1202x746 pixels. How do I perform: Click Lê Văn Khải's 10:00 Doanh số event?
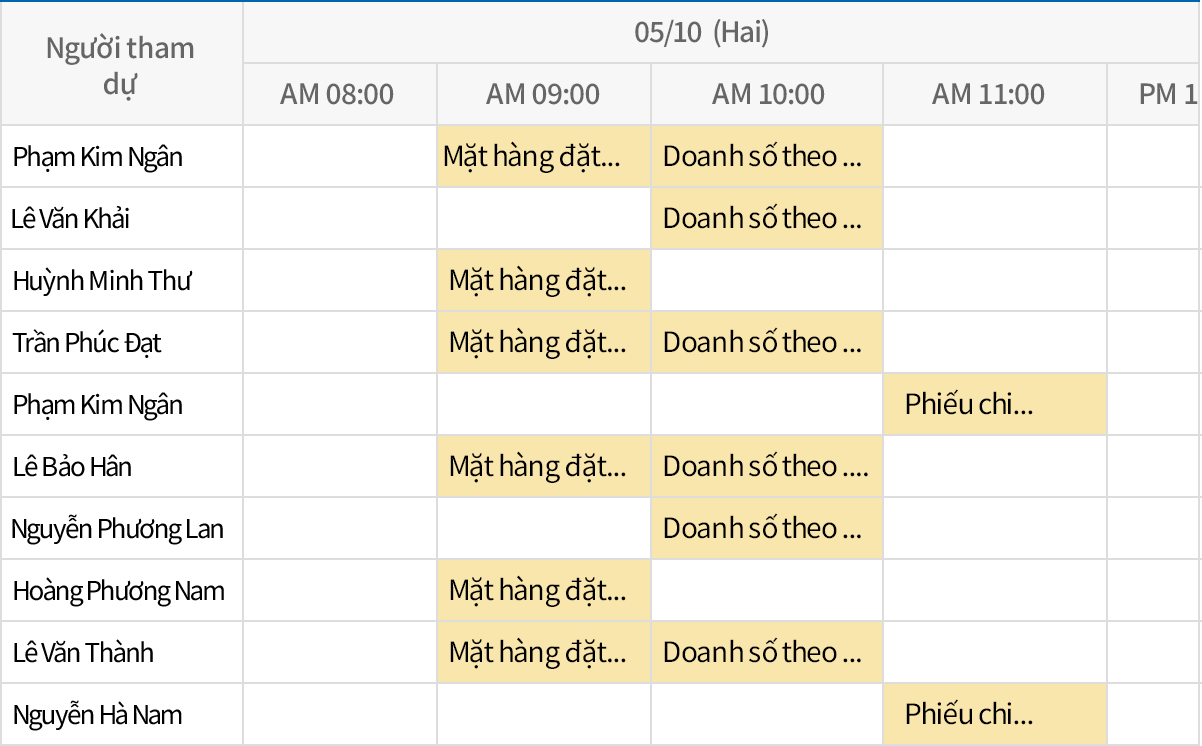(x=766, y=218)
